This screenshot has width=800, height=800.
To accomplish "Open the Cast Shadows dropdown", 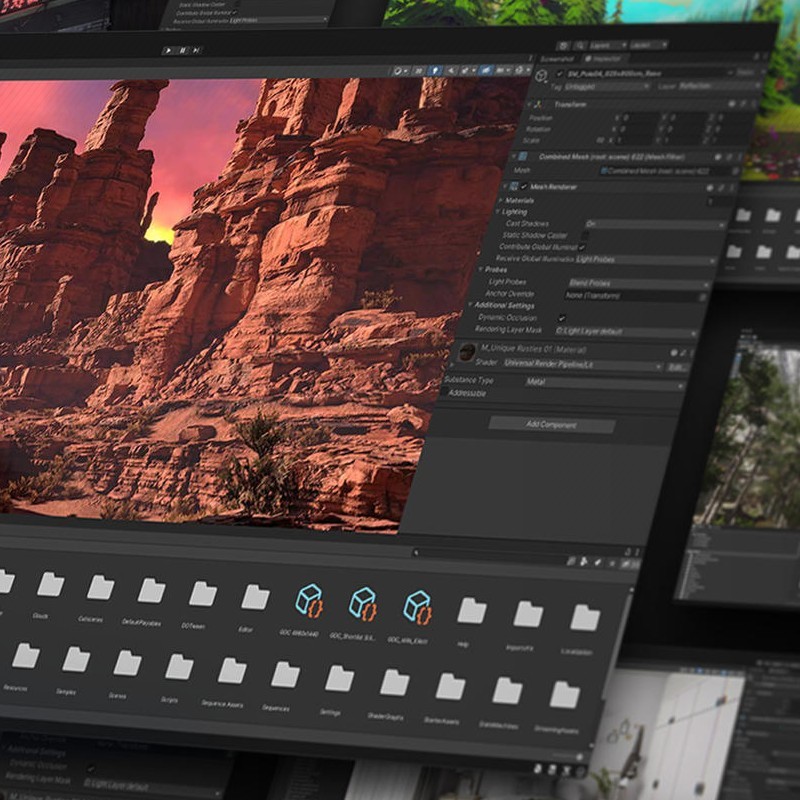I will (x=655, y=224).
